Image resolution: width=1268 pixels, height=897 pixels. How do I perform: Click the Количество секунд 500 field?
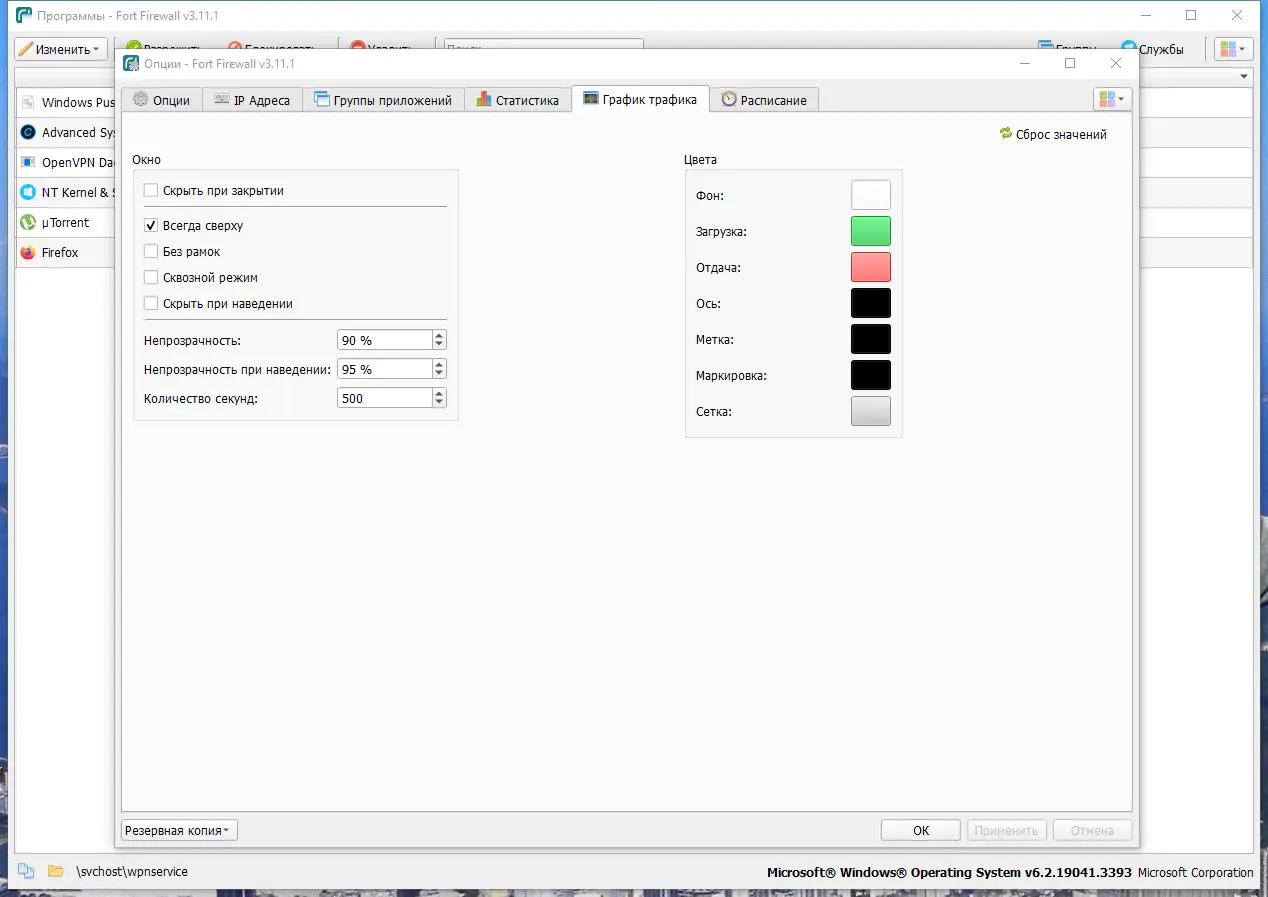[x=385, y=398]
